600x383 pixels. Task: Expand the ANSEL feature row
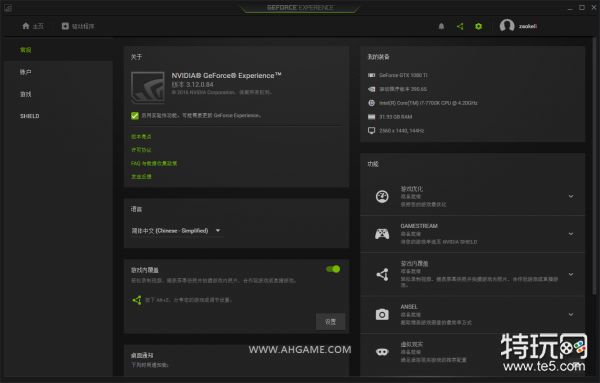pos(571,315)
